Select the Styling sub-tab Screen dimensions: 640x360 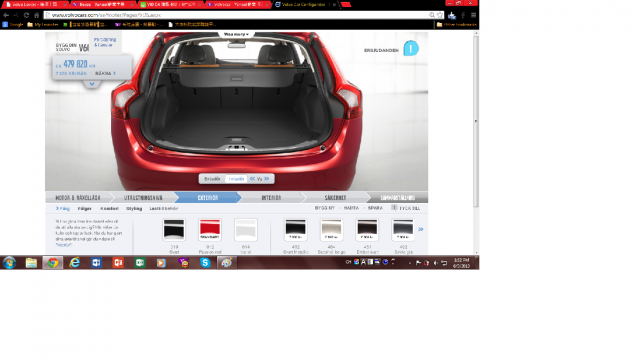[x=134, y=209]
